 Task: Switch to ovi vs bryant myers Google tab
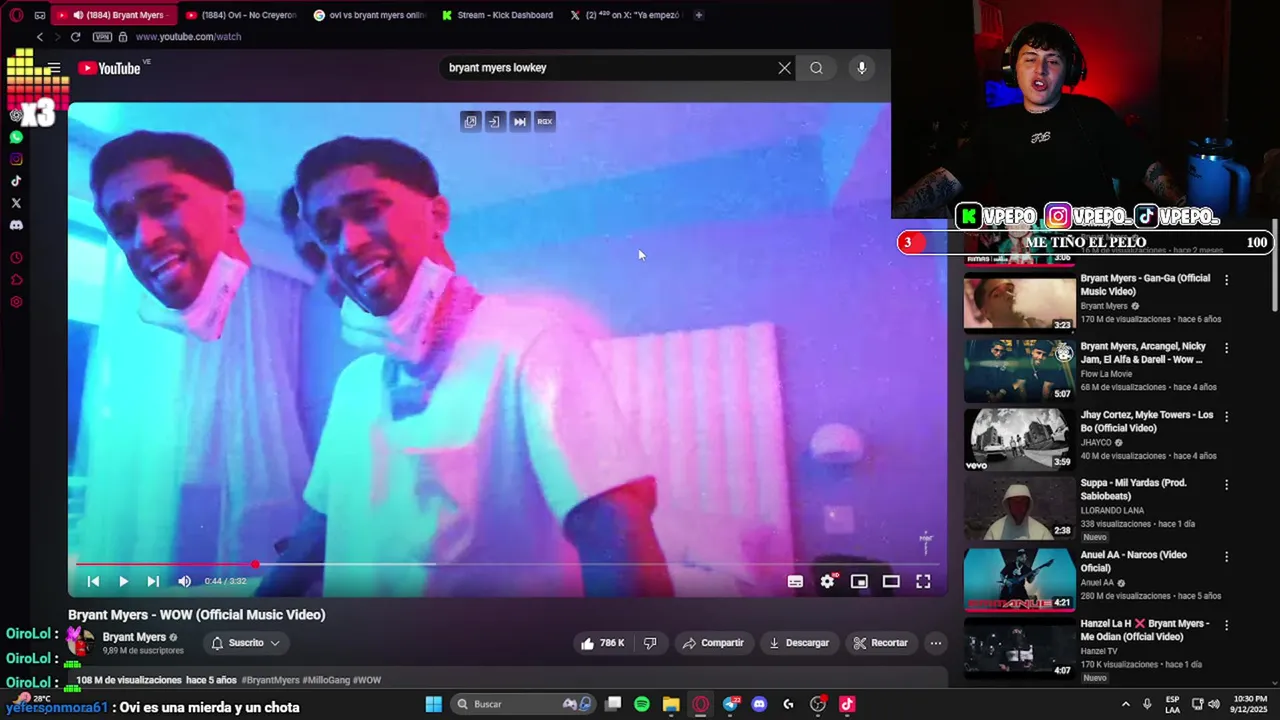click(369, 15)
